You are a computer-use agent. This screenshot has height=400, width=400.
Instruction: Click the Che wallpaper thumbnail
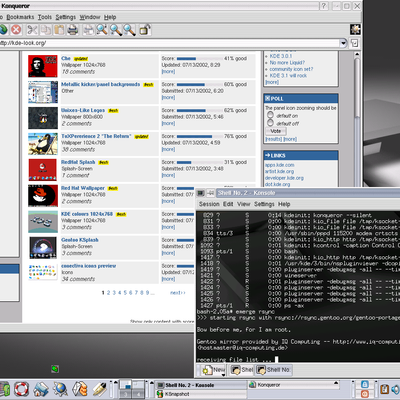pos(43,66)
